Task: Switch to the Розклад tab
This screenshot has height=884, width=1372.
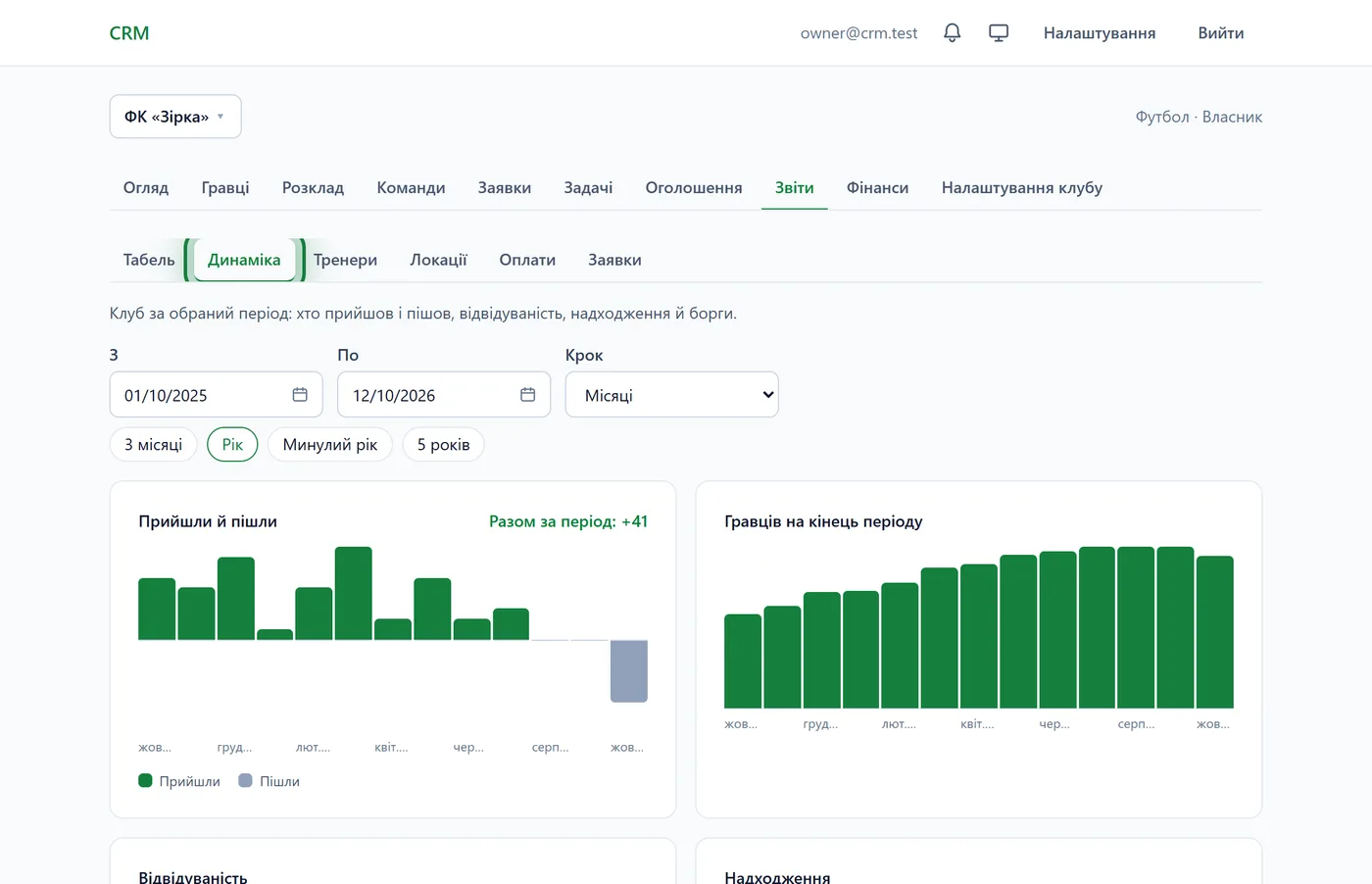Action: click(x=313, y=187)
